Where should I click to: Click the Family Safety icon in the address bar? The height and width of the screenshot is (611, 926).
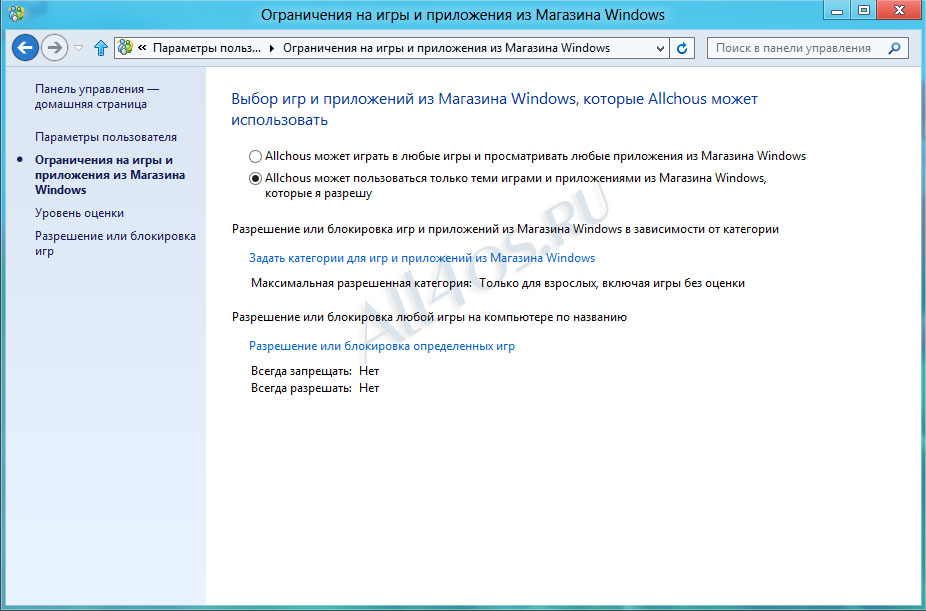click(125, 48)
